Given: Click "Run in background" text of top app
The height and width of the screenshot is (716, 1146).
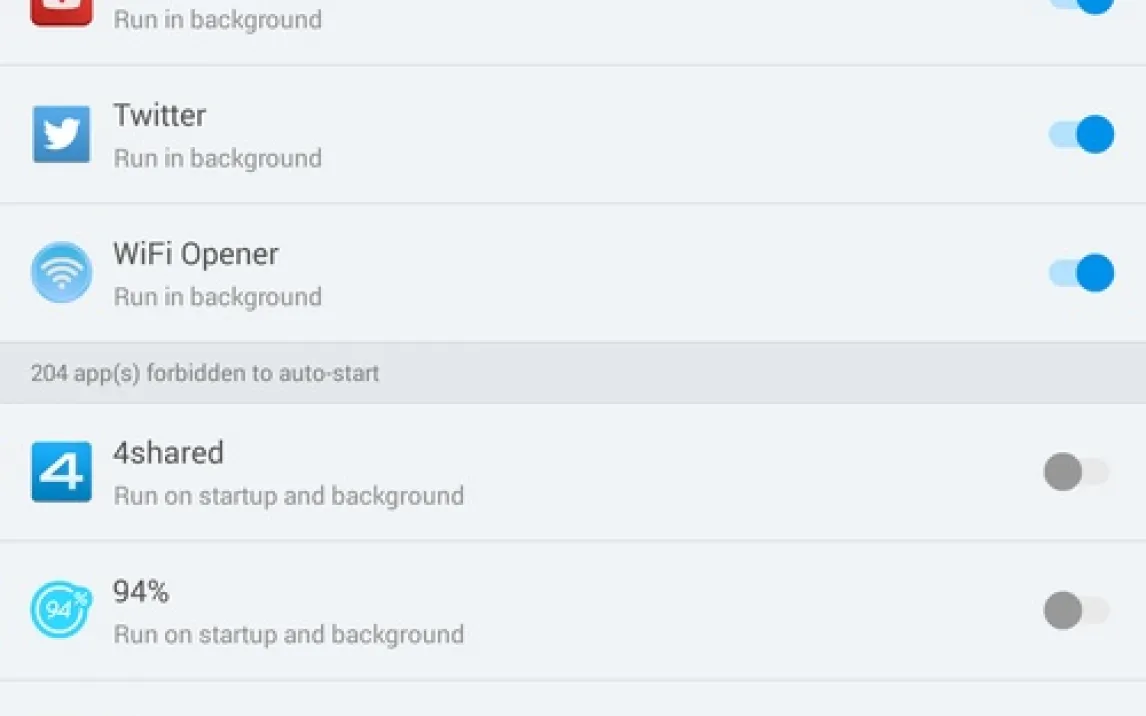Looking at the screenshot, I should 218,20.
